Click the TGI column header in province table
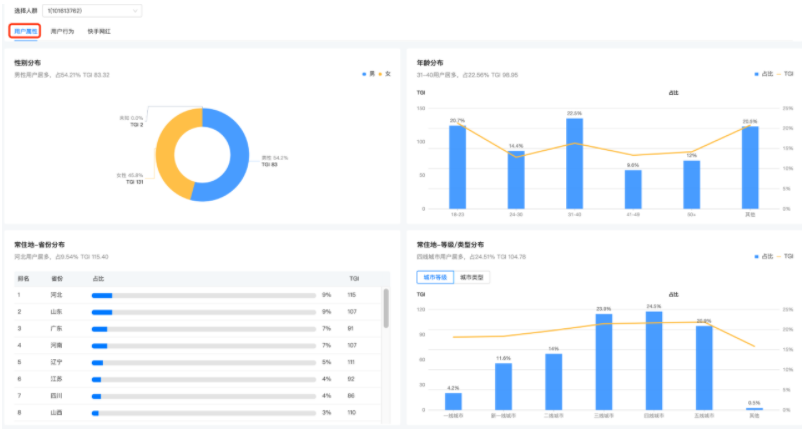 pyautogui.click(x=353, y=279)
